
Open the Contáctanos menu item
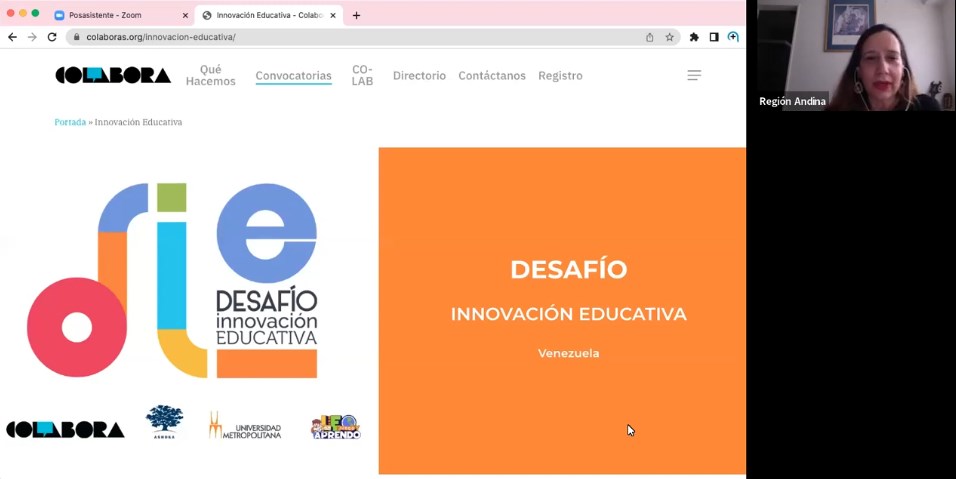coord(492,76)
